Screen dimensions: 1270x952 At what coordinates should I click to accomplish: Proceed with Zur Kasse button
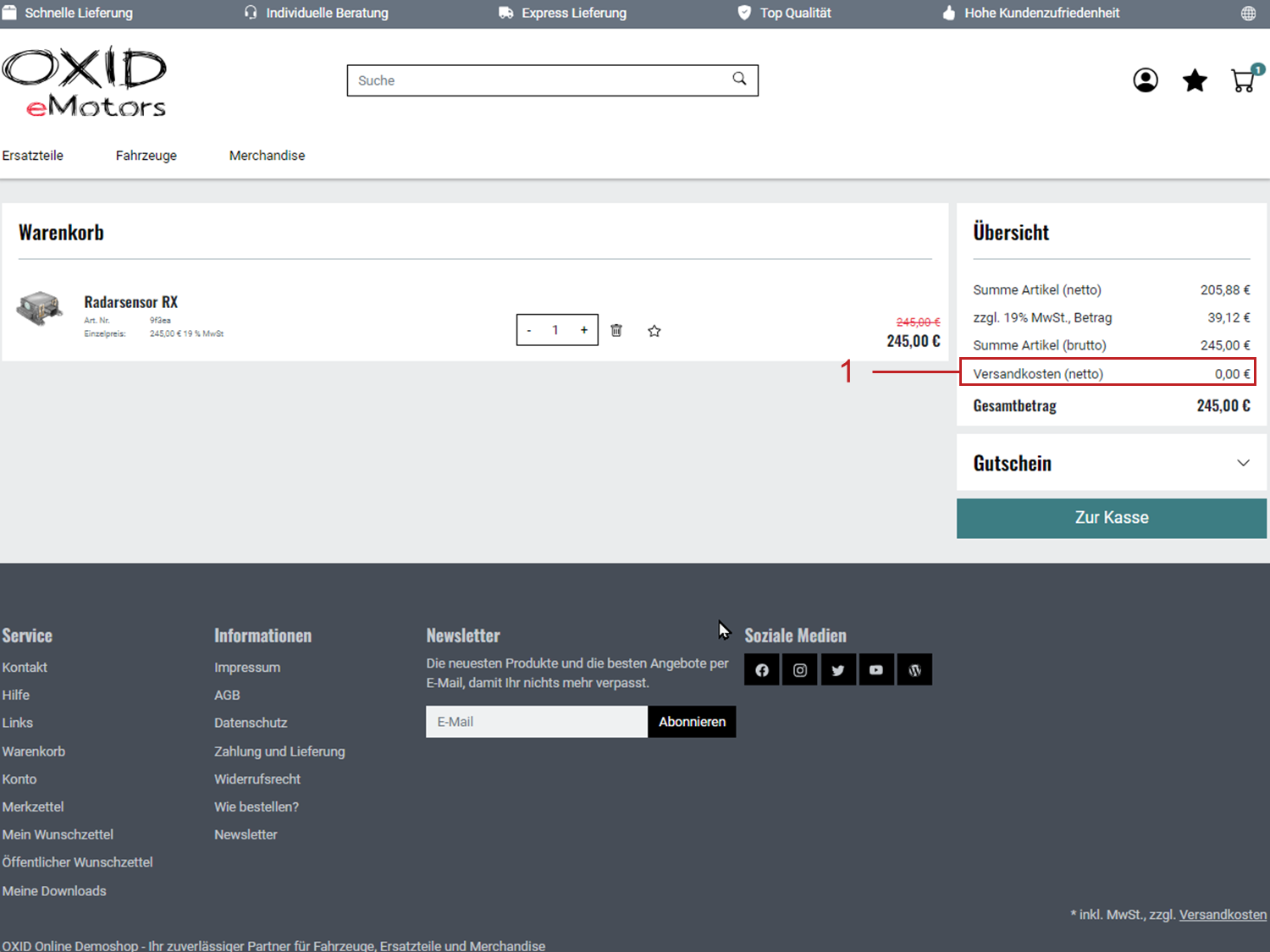(1111, 518)
